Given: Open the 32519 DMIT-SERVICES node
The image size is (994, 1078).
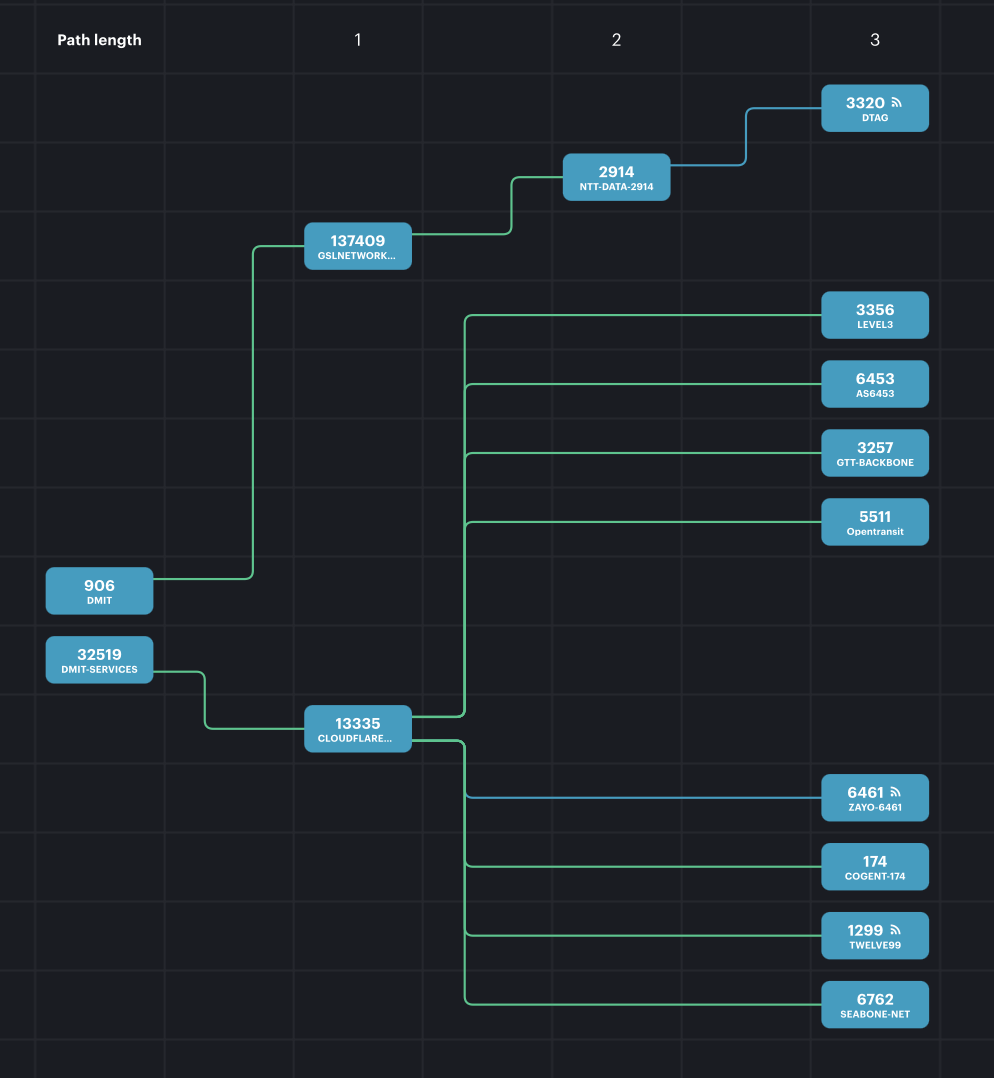Looking at the screenshot, I should tap(99, 660).
